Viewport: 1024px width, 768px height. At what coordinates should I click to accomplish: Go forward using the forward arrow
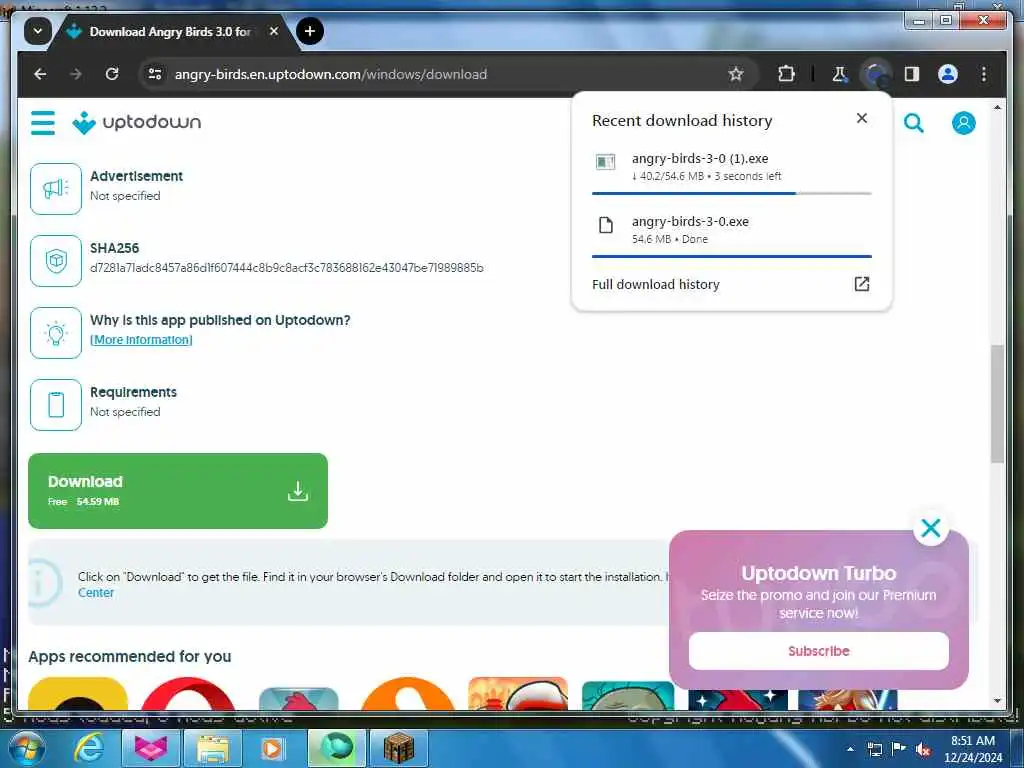tap(76, 74)
